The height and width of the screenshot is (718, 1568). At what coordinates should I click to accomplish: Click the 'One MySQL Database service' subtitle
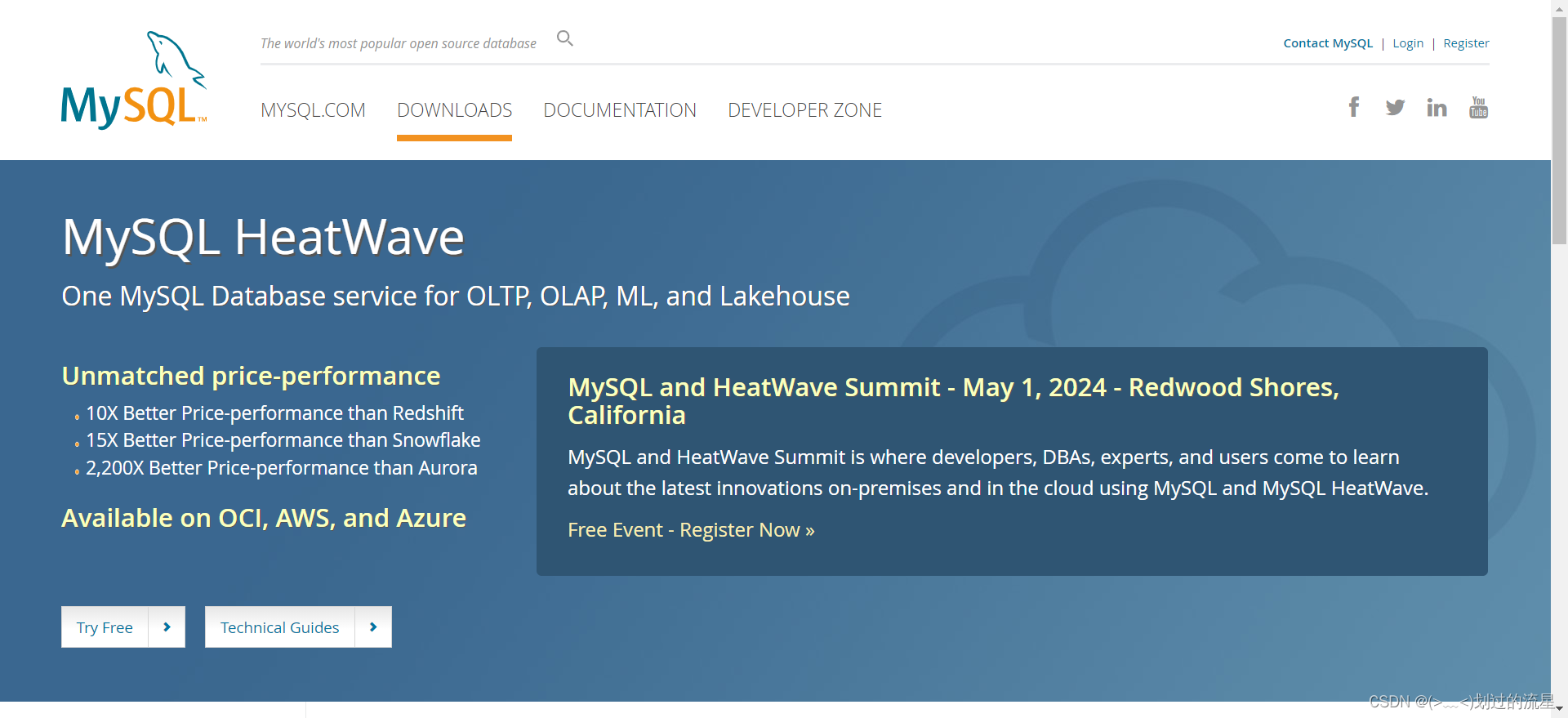point(456,296)
